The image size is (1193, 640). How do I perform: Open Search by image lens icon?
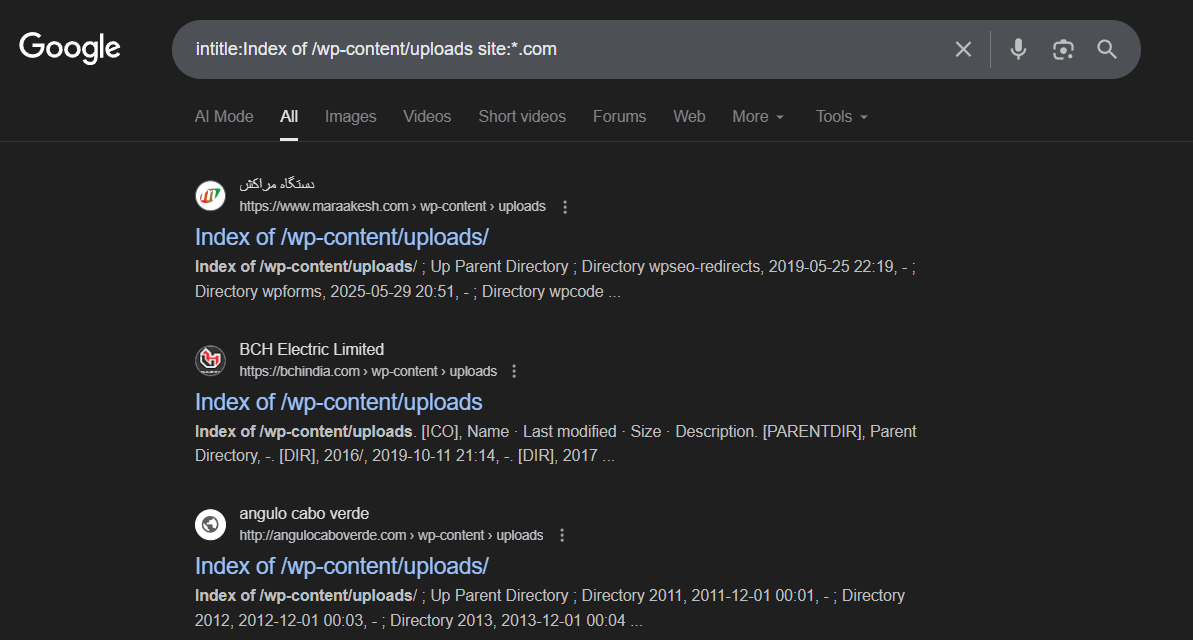tap(1062, 49)
